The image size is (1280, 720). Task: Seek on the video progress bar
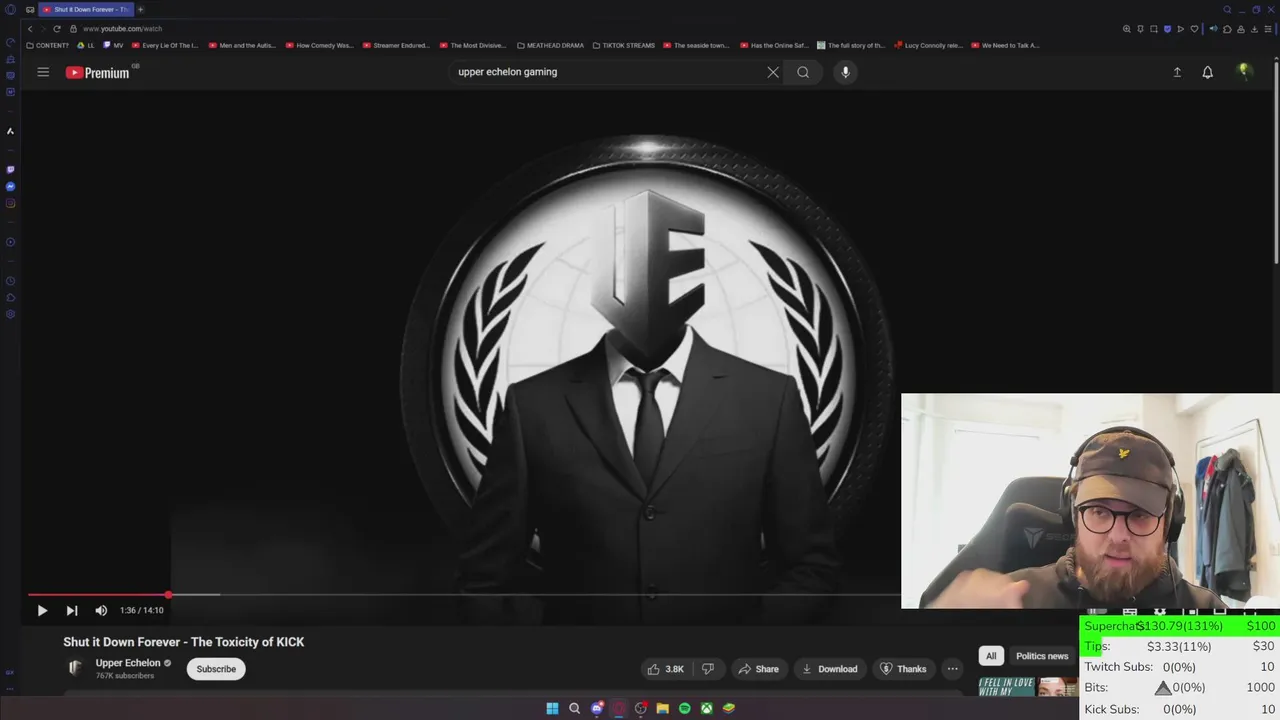tap(463, 595)
